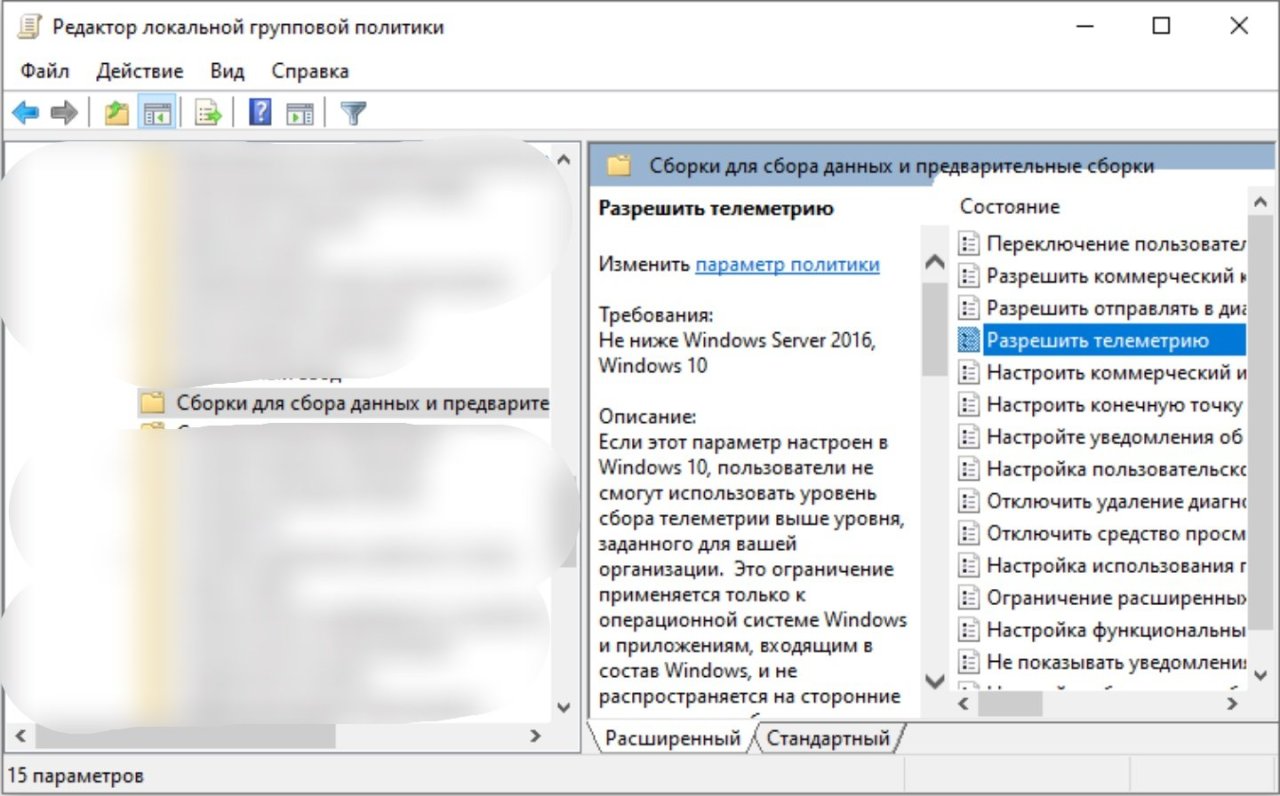
Task: Click the description pane scroll down arrow
Action: tap(935, 681)
